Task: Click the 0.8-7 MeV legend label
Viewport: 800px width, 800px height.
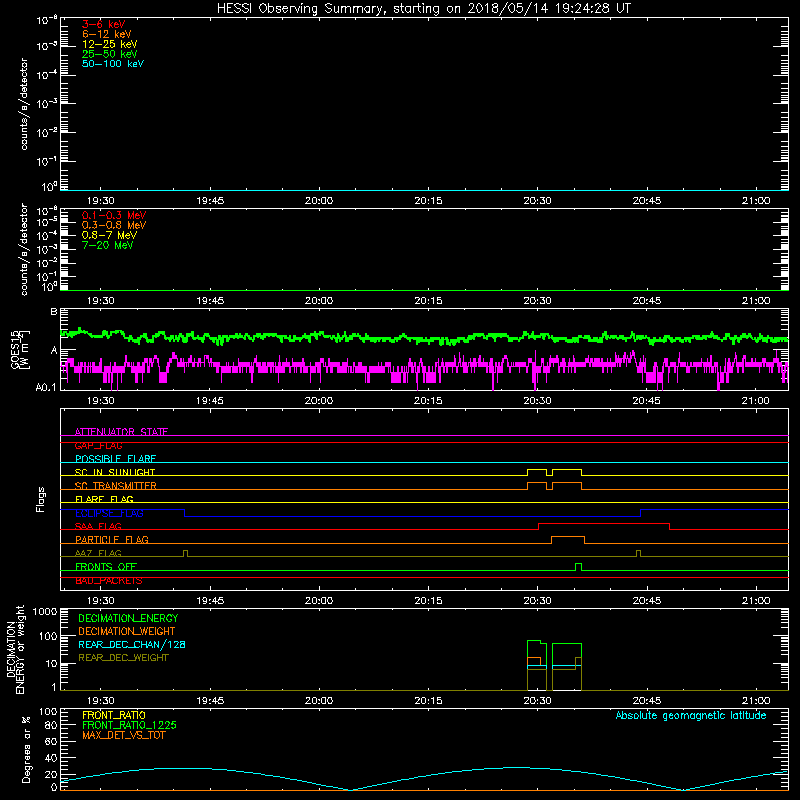Action: (x=109, y=235)
